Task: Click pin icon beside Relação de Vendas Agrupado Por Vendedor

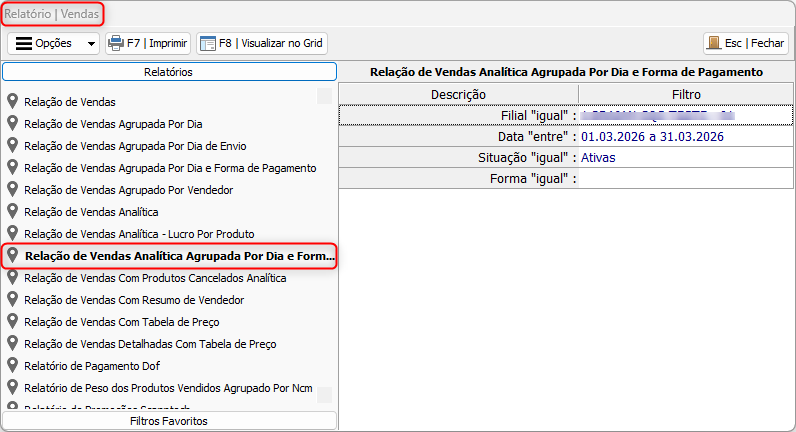Action: tap(13, 189)
